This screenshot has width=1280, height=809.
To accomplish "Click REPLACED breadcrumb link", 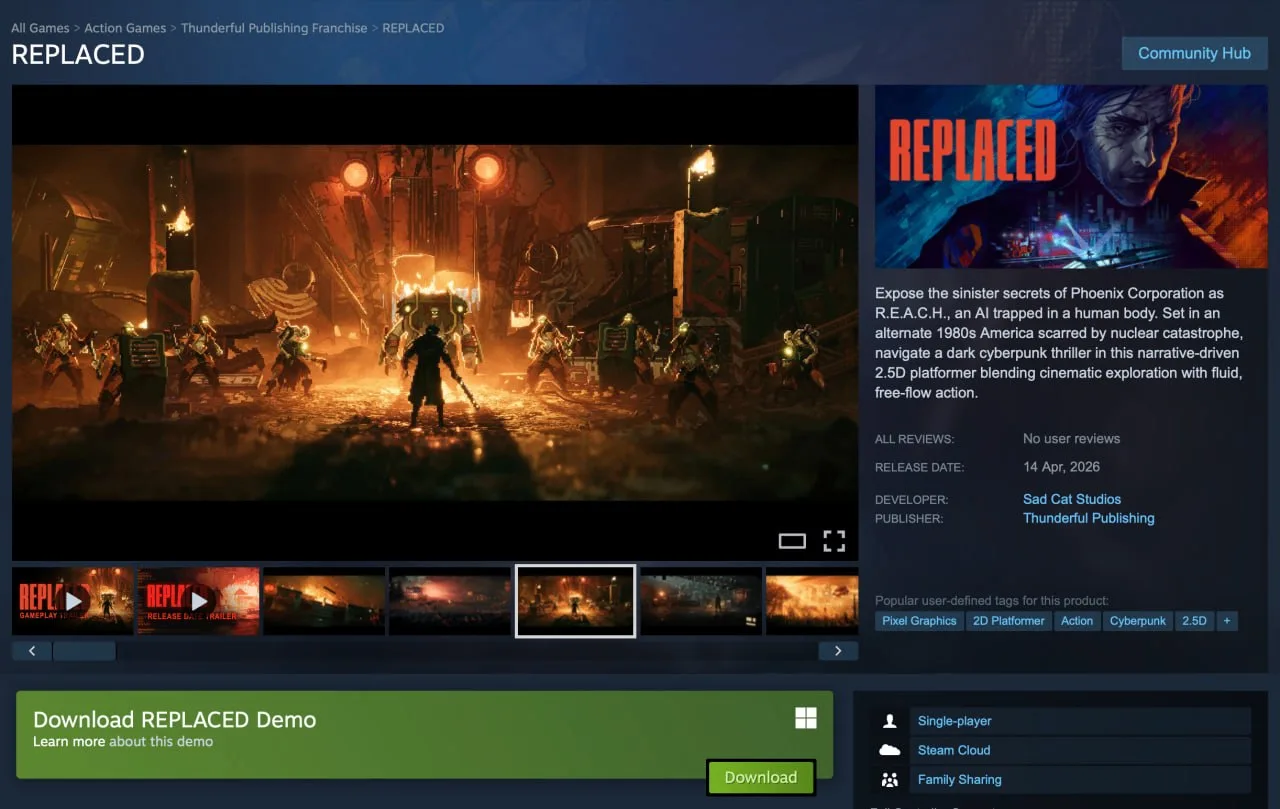I will pos(413,28).
